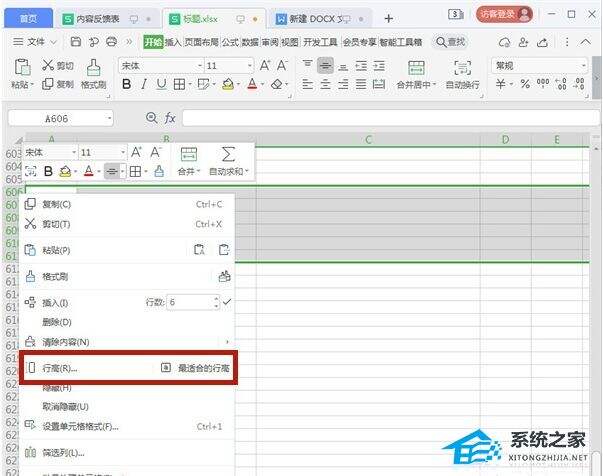Click the ribbon Paste (粘贴) clipboard icon
Viewport: 603px width, 476px height.
22,67
